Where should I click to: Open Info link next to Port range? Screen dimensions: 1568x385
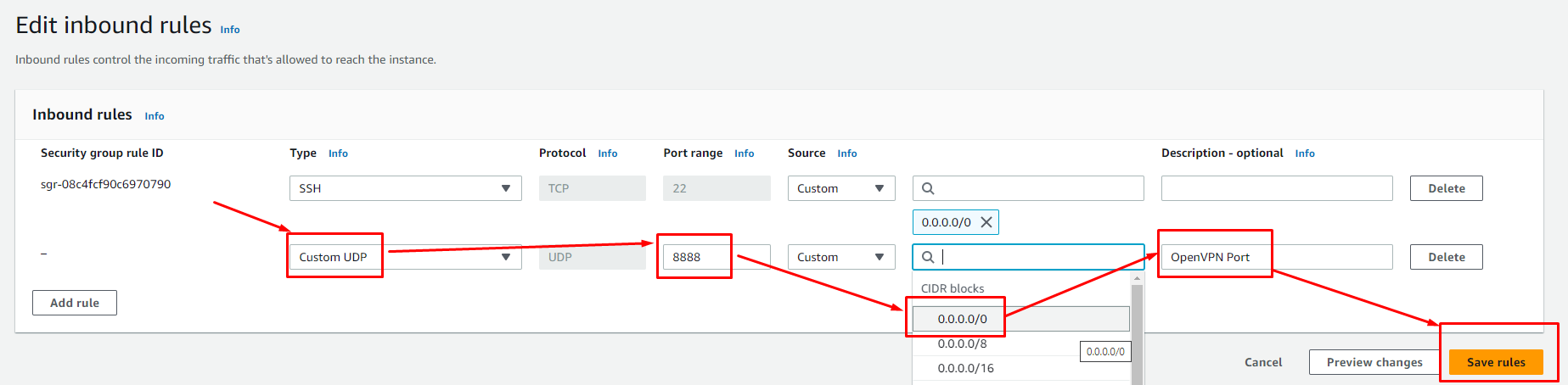pos(745,153)
